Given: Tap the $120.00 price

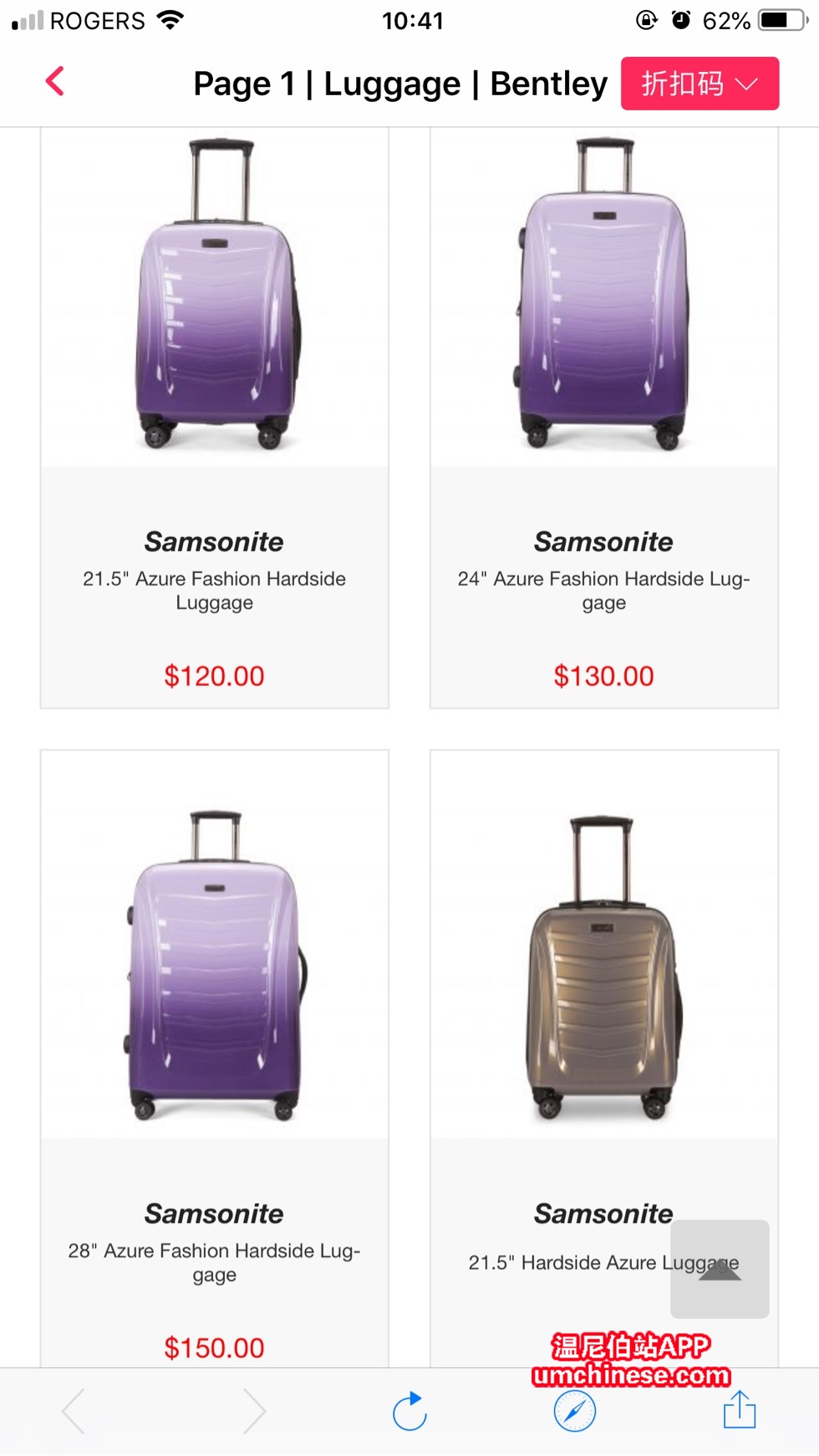Looking at the screenshot, I should pyautogui.click(x=214, y=676).
